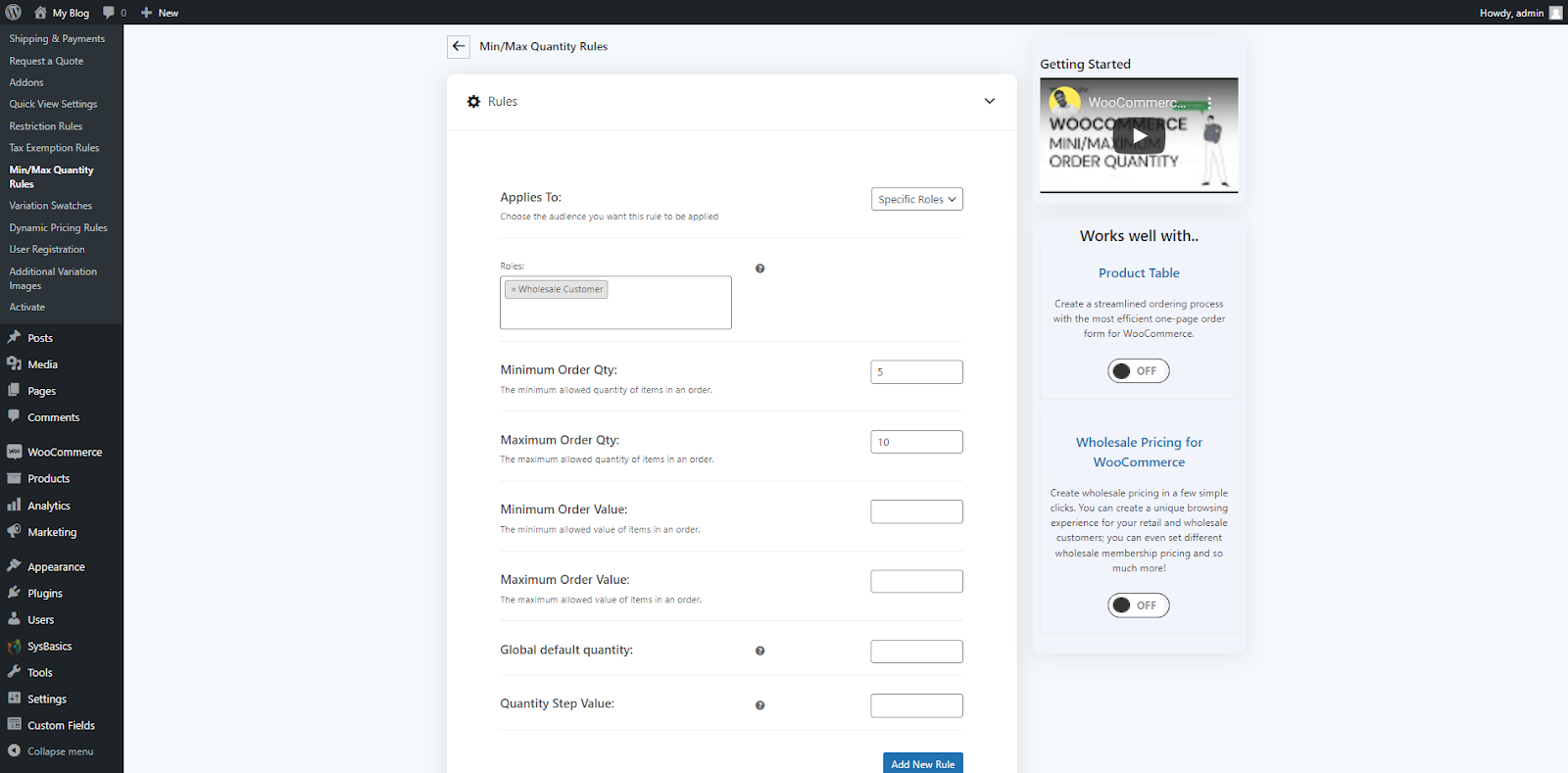Open Tax Exemption Rules page

54,148
